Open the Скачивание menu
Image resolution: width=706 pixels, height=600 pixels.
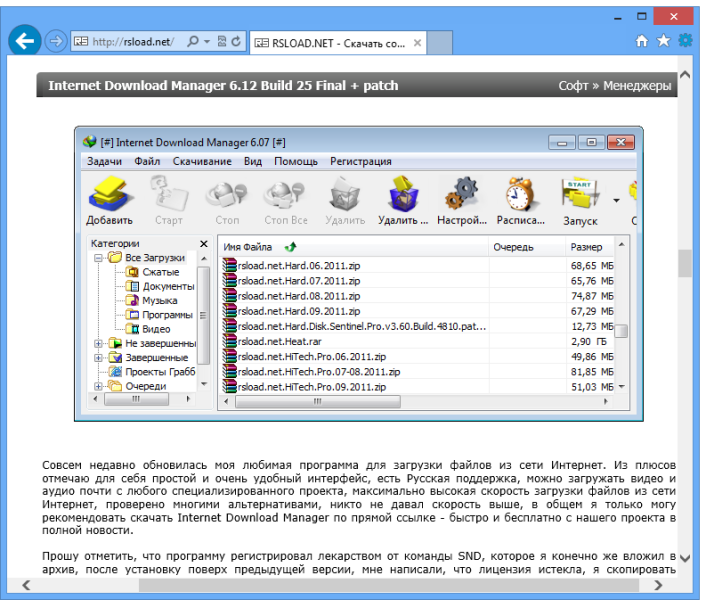pos(202,161)
